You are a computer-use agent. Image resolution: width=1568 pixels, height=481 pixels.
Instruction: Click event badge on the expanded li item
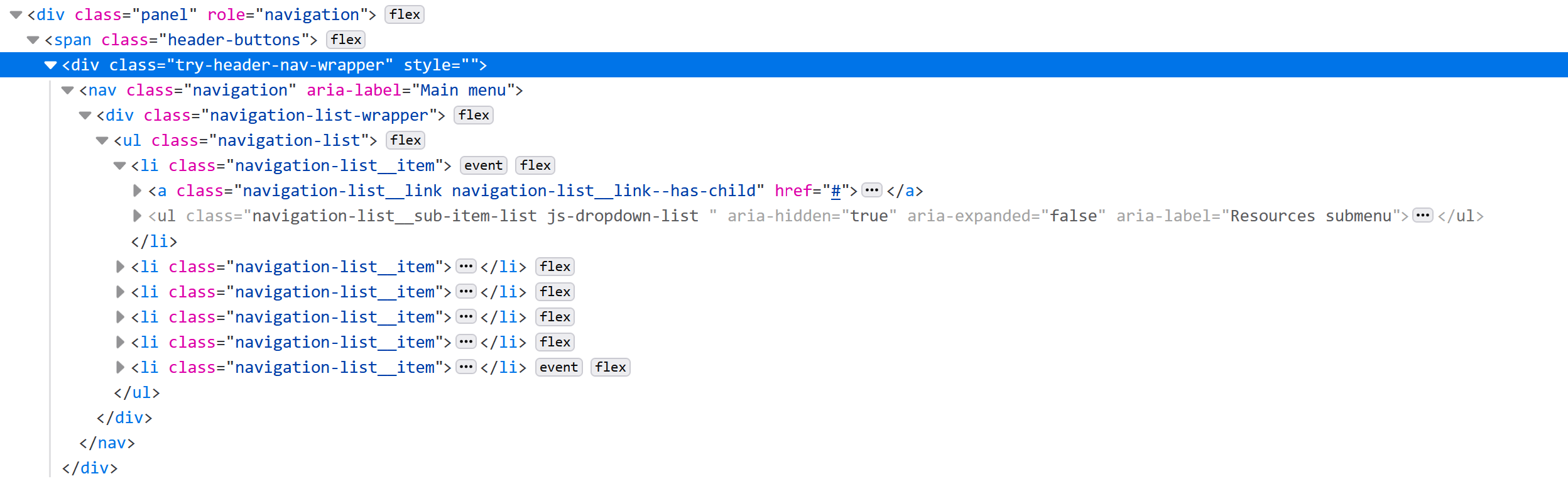(483, 165)
